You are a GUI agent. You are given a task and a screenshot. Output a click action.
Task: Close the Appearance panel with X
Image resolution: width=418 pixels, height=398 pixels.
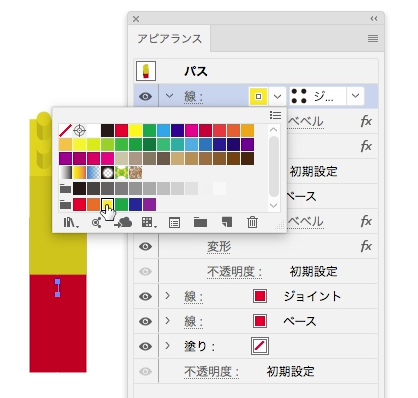pos(136,19)
